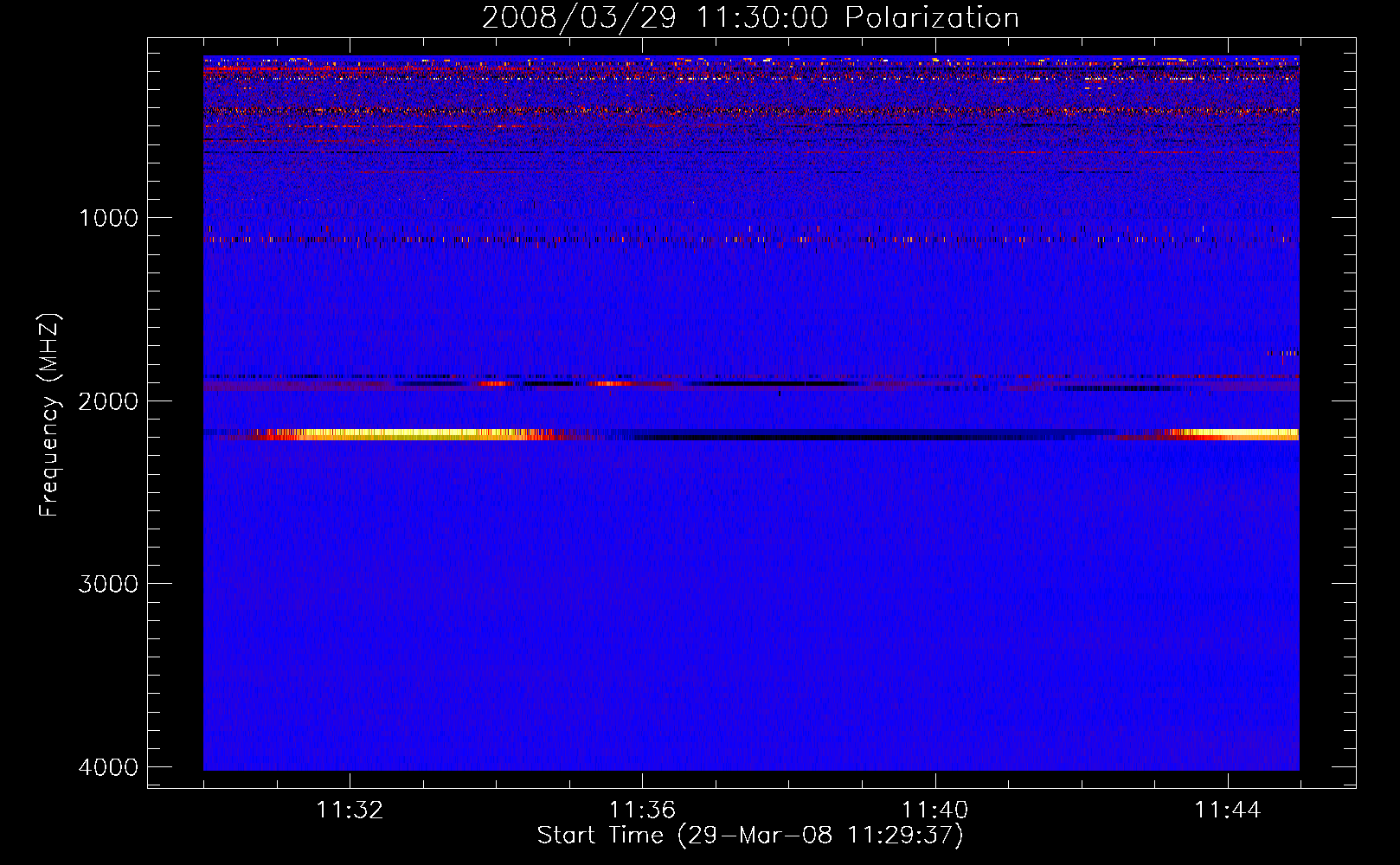1400x865 pixels.
Task: Click the red dotted interference line near 1100 MHz
Action: click(x=750, y=240)
